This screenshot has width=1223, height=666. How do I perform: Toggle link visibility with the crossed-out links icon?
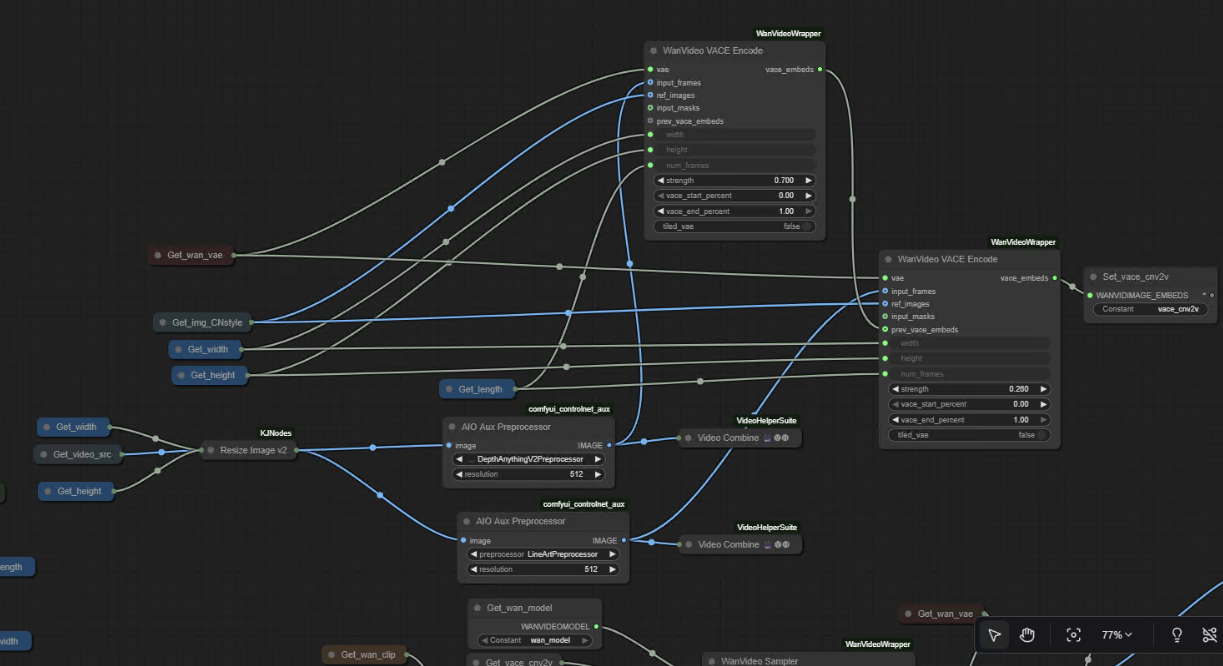pyautogui.click(x=1209, y=635)
